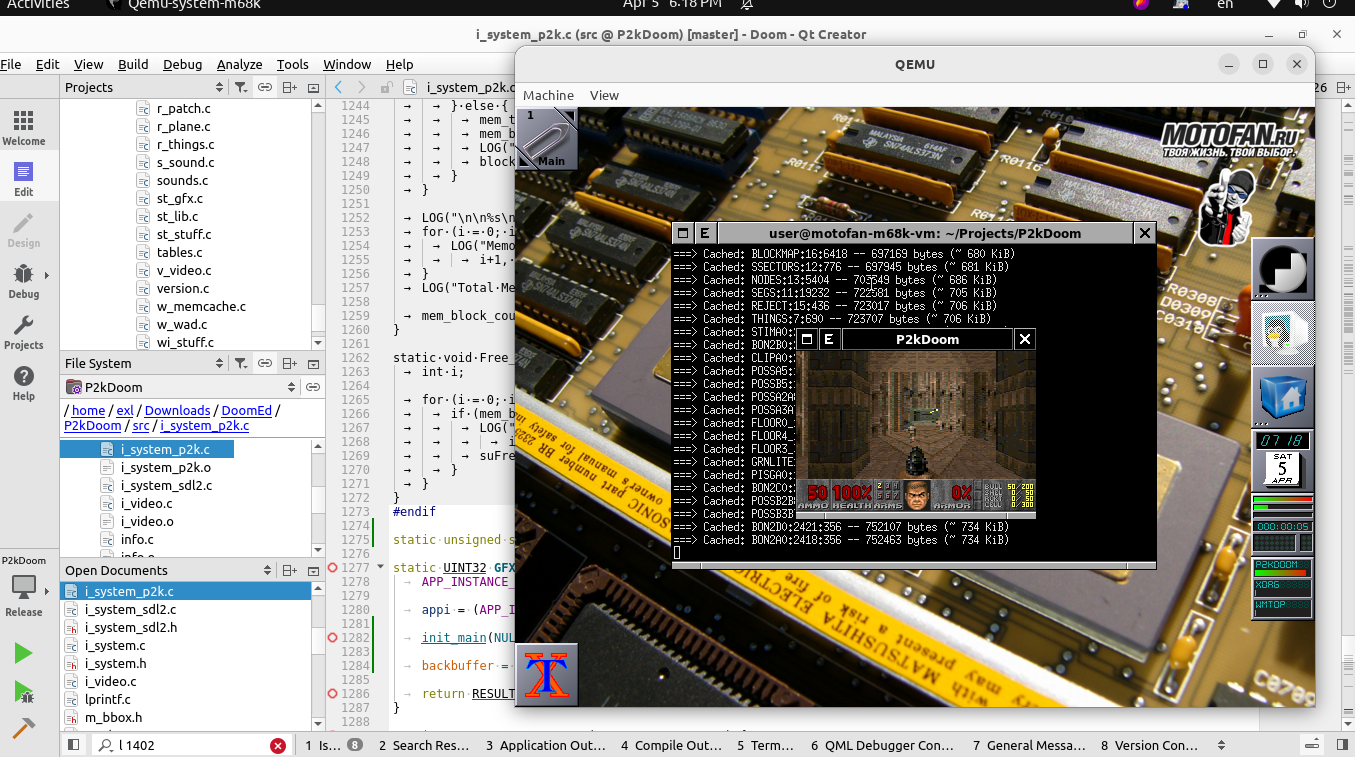Split the Open Documents panel

(290, 571)
